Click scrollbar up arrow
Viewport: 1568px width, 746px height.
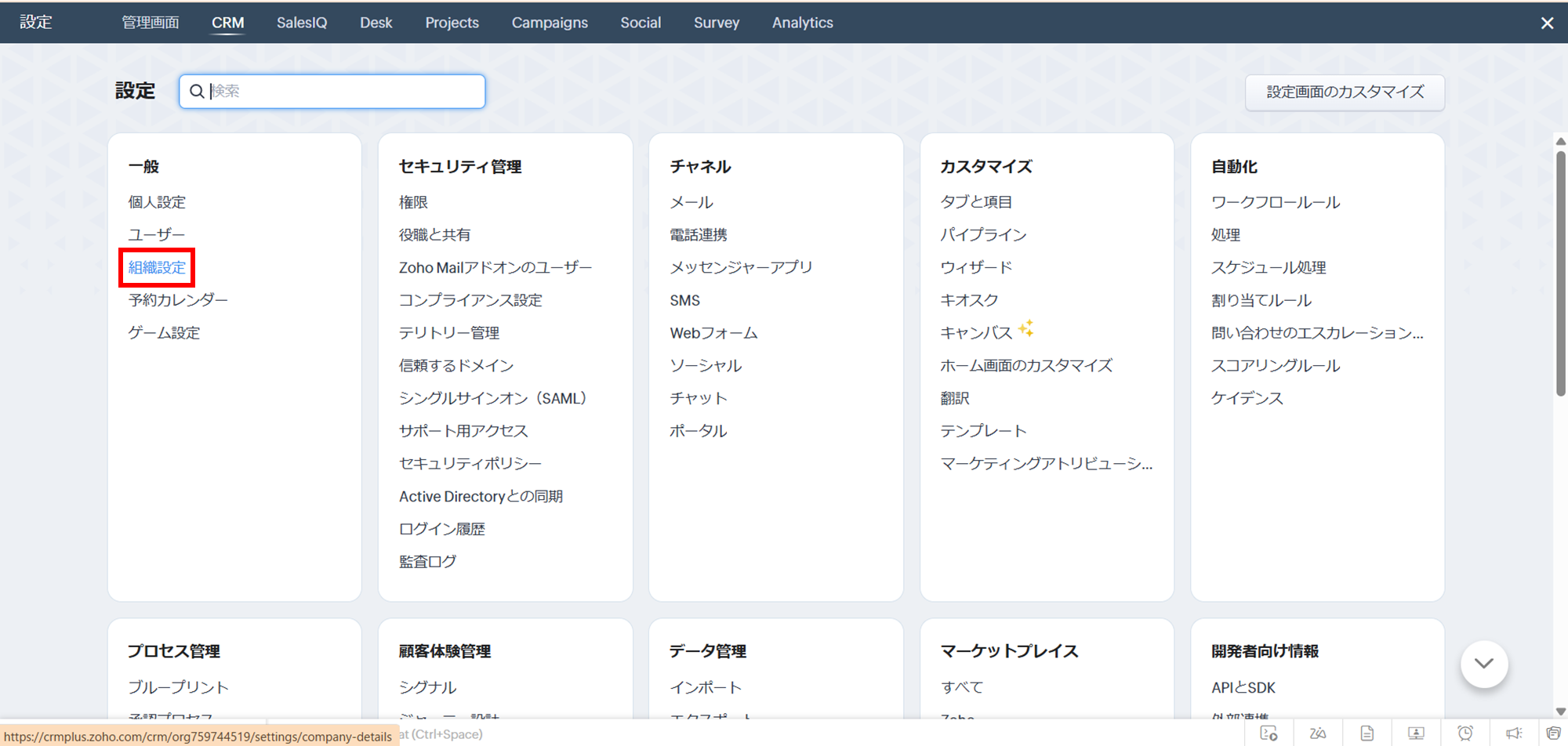coord(1560,142)
